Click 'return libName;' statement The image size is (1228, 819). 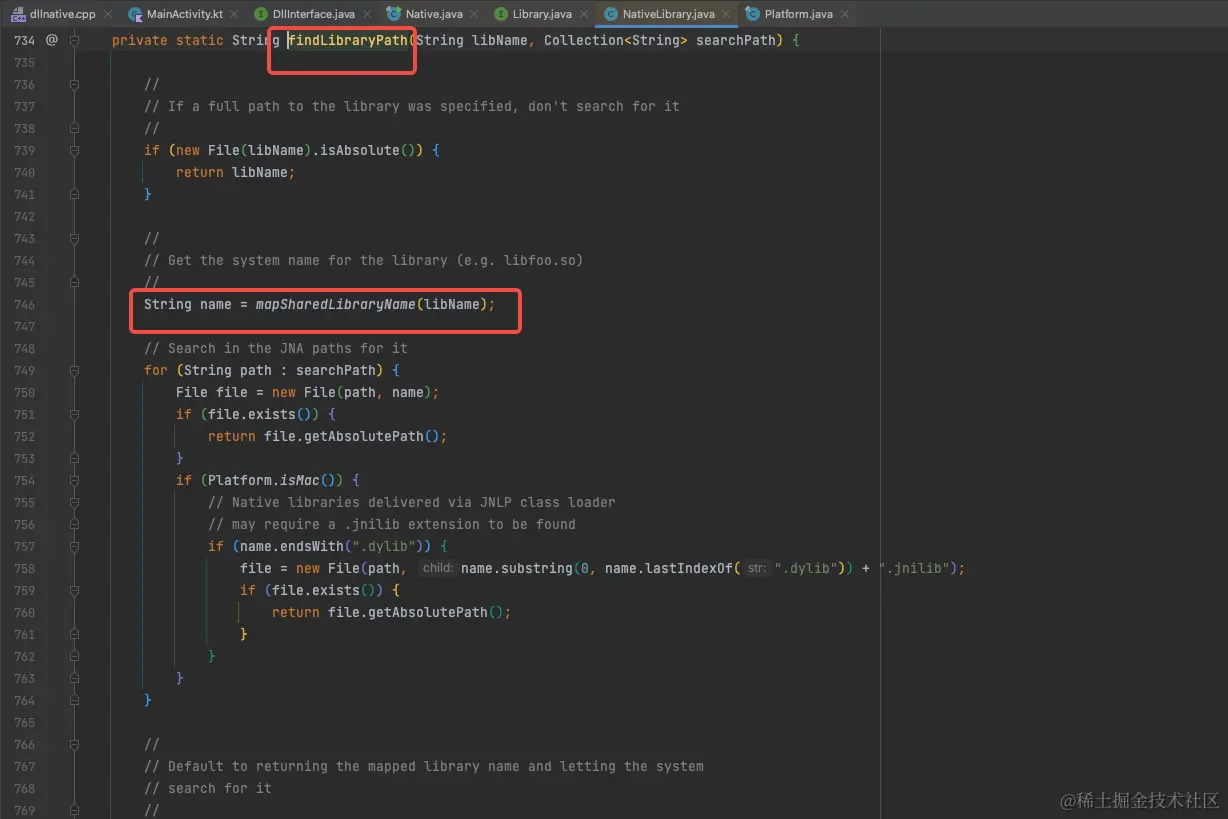pyautogui.click(x=235, y=173)
